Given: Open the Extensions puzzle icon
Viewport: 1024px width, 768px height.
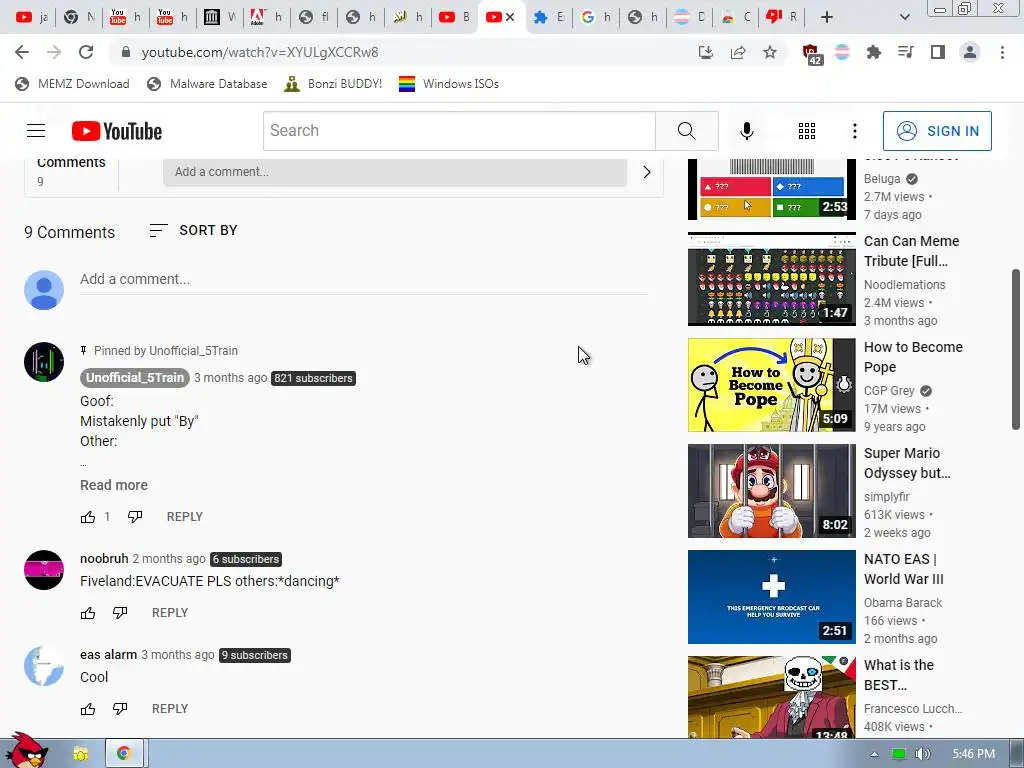Looking at the screenshot, I should click(x=873, y=52).
